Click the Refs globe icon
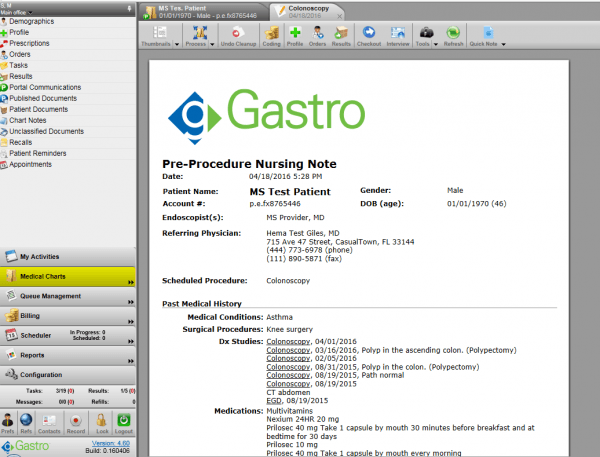The height and width of the screenshot is (457, 600). click(26, 423)
